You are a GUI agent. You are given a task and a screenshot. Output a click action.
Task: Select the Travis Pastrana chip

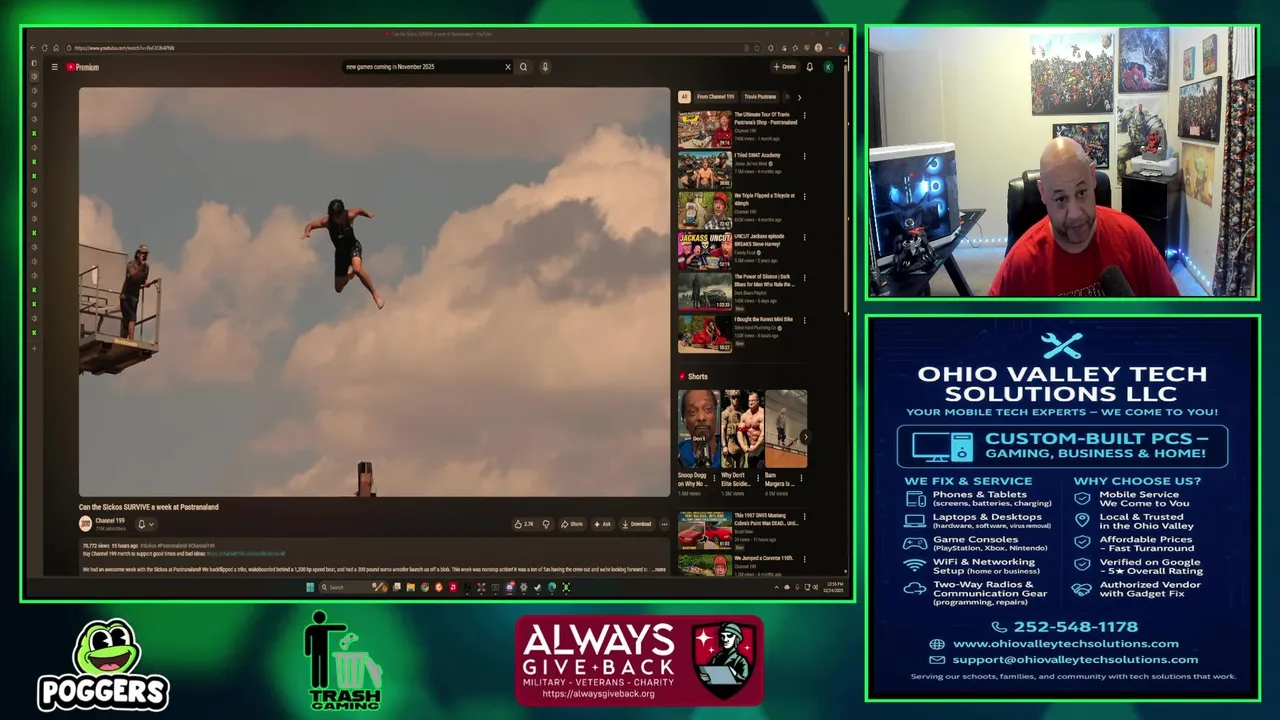(x=760, y=97)
